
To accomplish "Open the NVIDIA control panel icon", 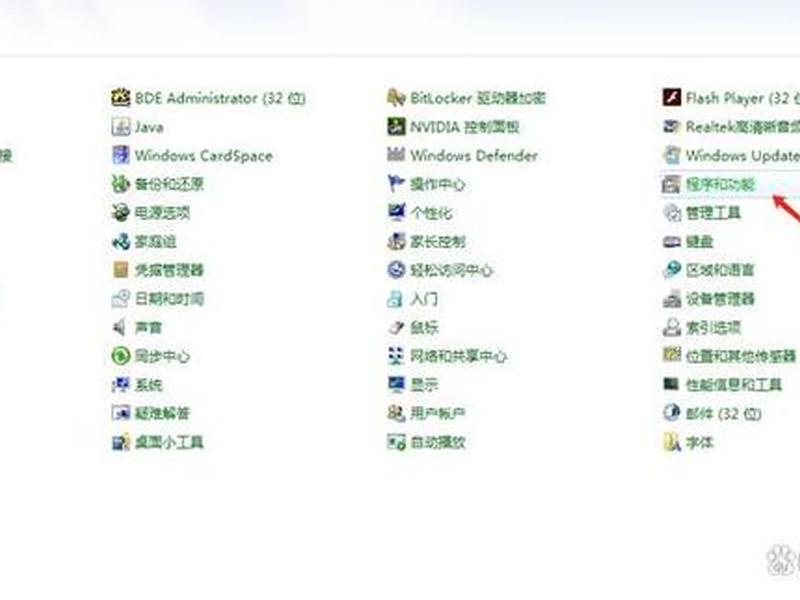I will tap(396, 126).
